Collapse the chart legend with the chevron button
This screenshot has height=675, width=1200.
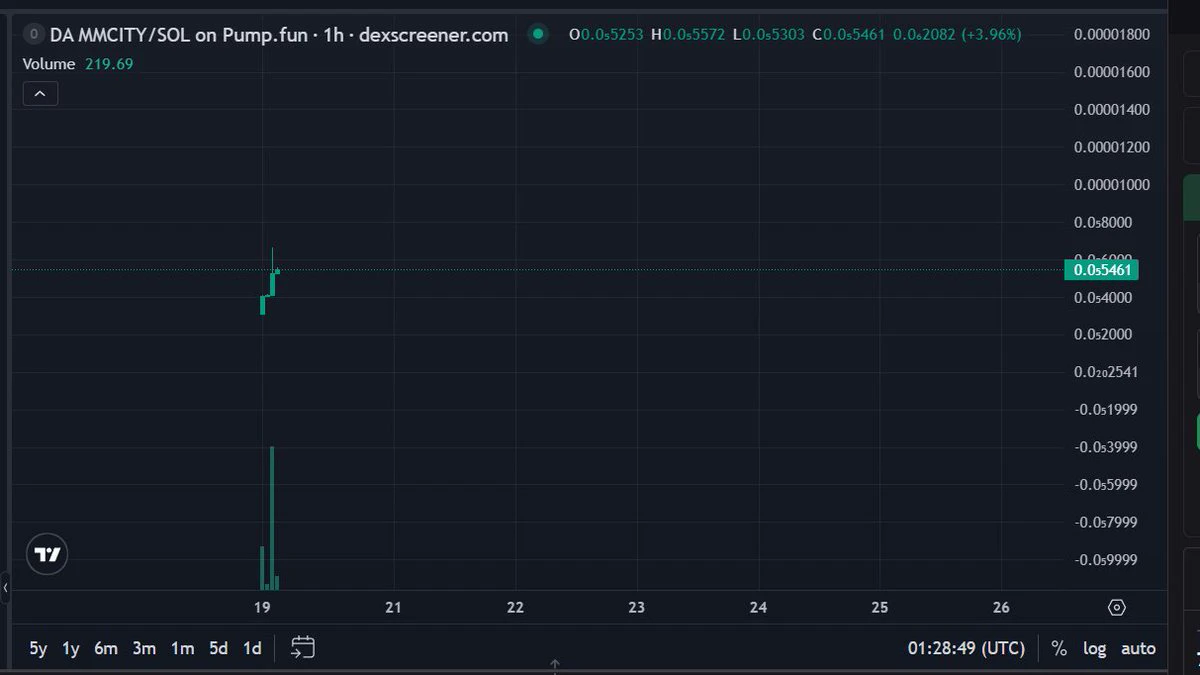coord(40,94)
